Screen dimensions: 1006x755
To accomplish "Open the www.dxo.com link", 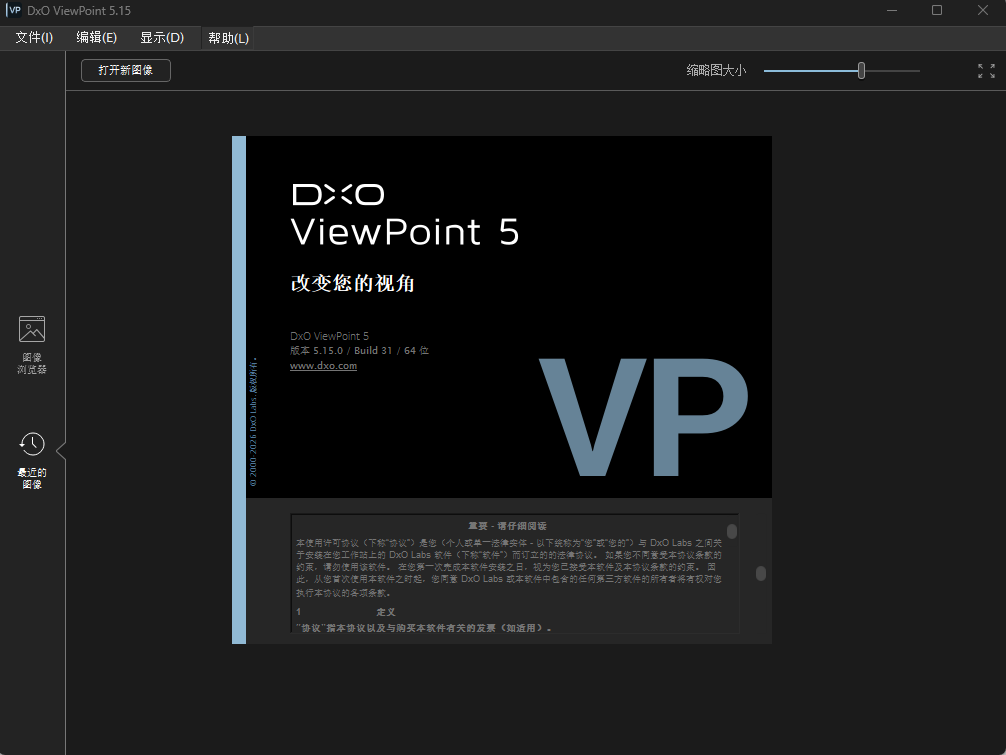I will [323, 366].
